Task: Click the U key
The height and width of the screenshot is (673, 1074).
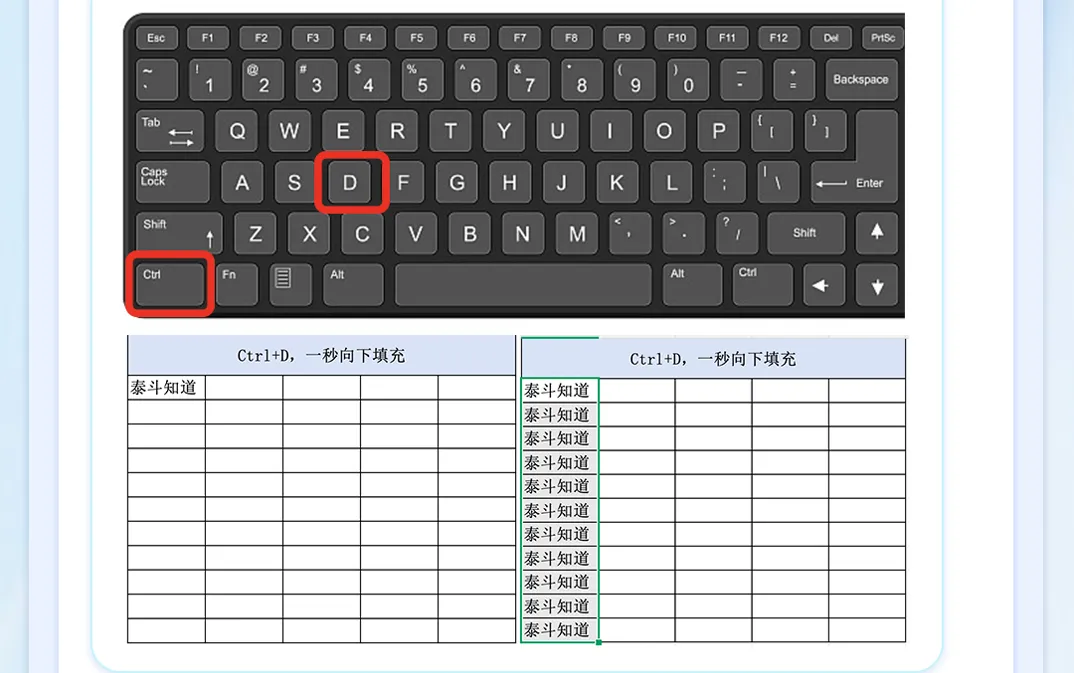Action: 557,131
